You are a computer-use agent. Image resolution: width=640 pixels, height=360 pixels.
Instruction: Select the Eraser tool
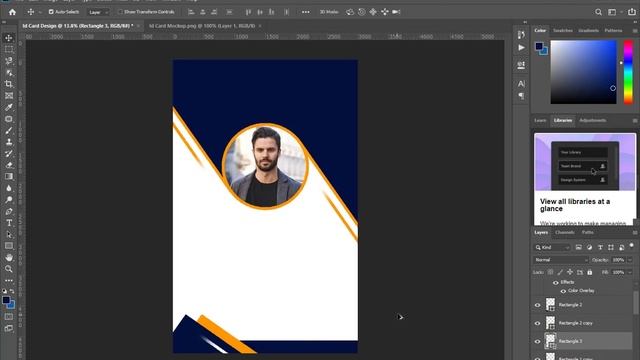click(x=9, y=165)
